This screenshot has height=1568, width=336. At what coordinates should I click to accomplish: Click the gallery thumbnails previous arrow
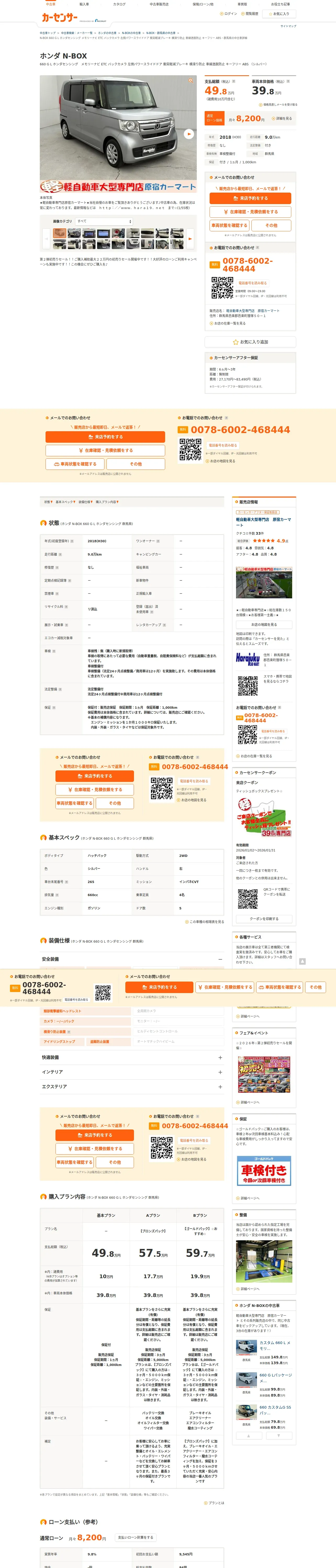46,239
